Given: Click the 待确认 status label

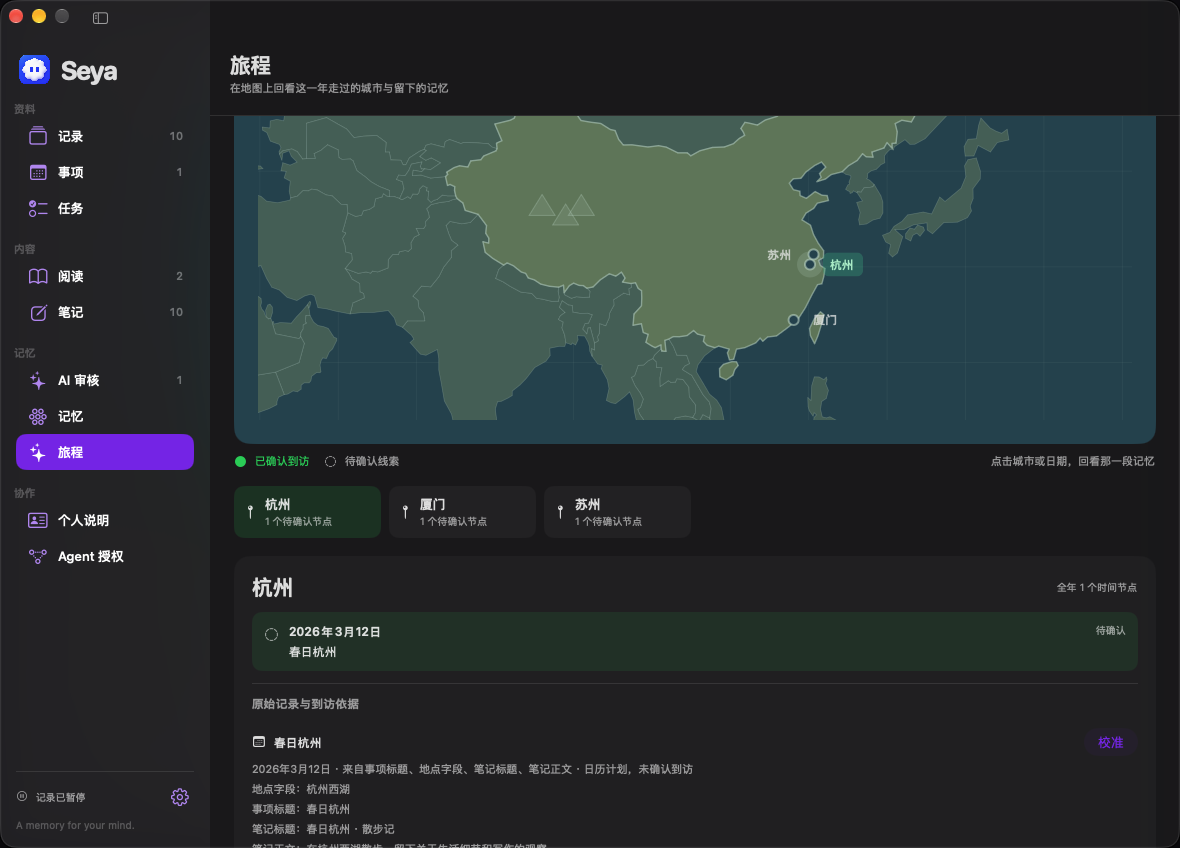Looking at the screenshot, I should (x=1110, y=631).
